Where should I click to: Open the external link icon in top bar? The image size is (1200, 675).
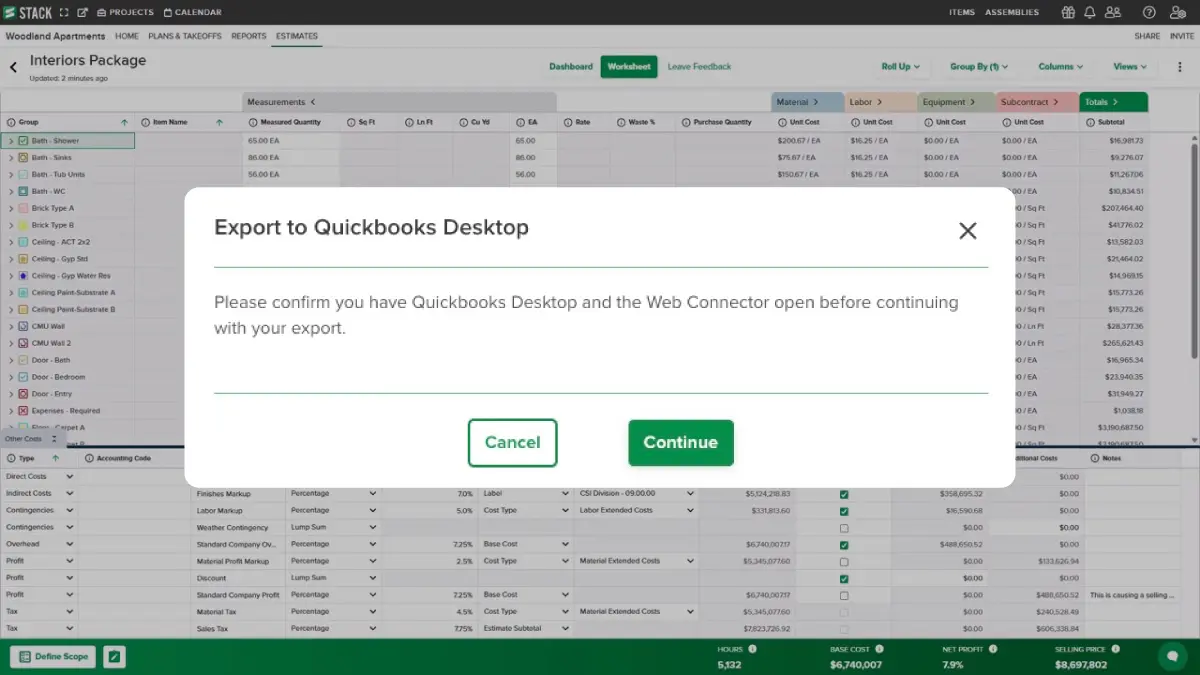pyautogui.click(x=83, y=12)
